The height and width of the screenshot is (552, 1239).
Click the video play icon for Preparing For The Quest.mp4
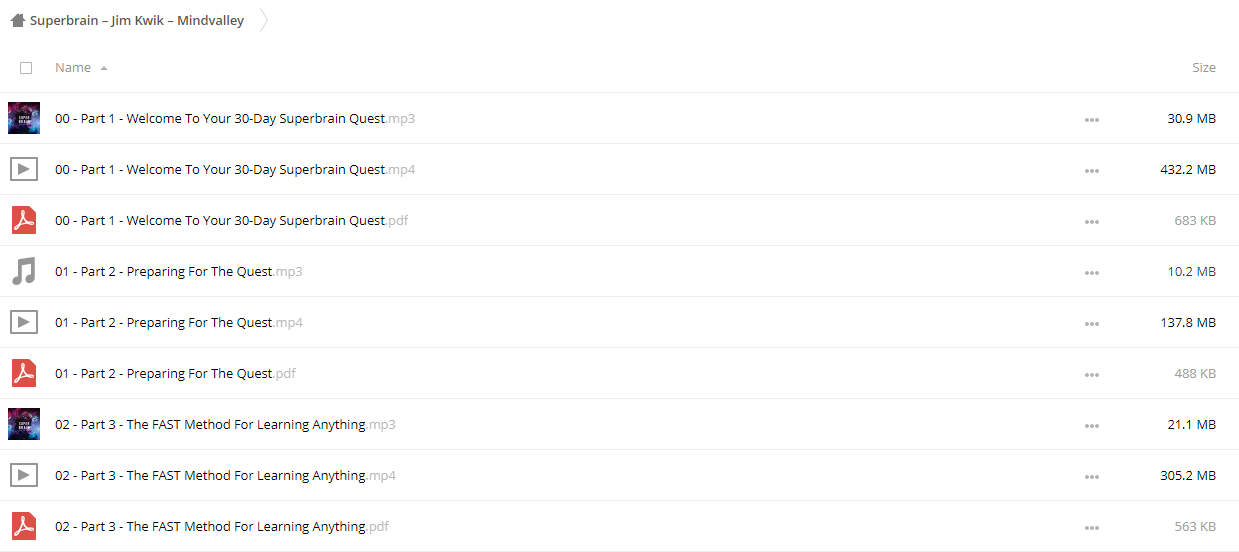pyautogui.click(x=24, y=322)
